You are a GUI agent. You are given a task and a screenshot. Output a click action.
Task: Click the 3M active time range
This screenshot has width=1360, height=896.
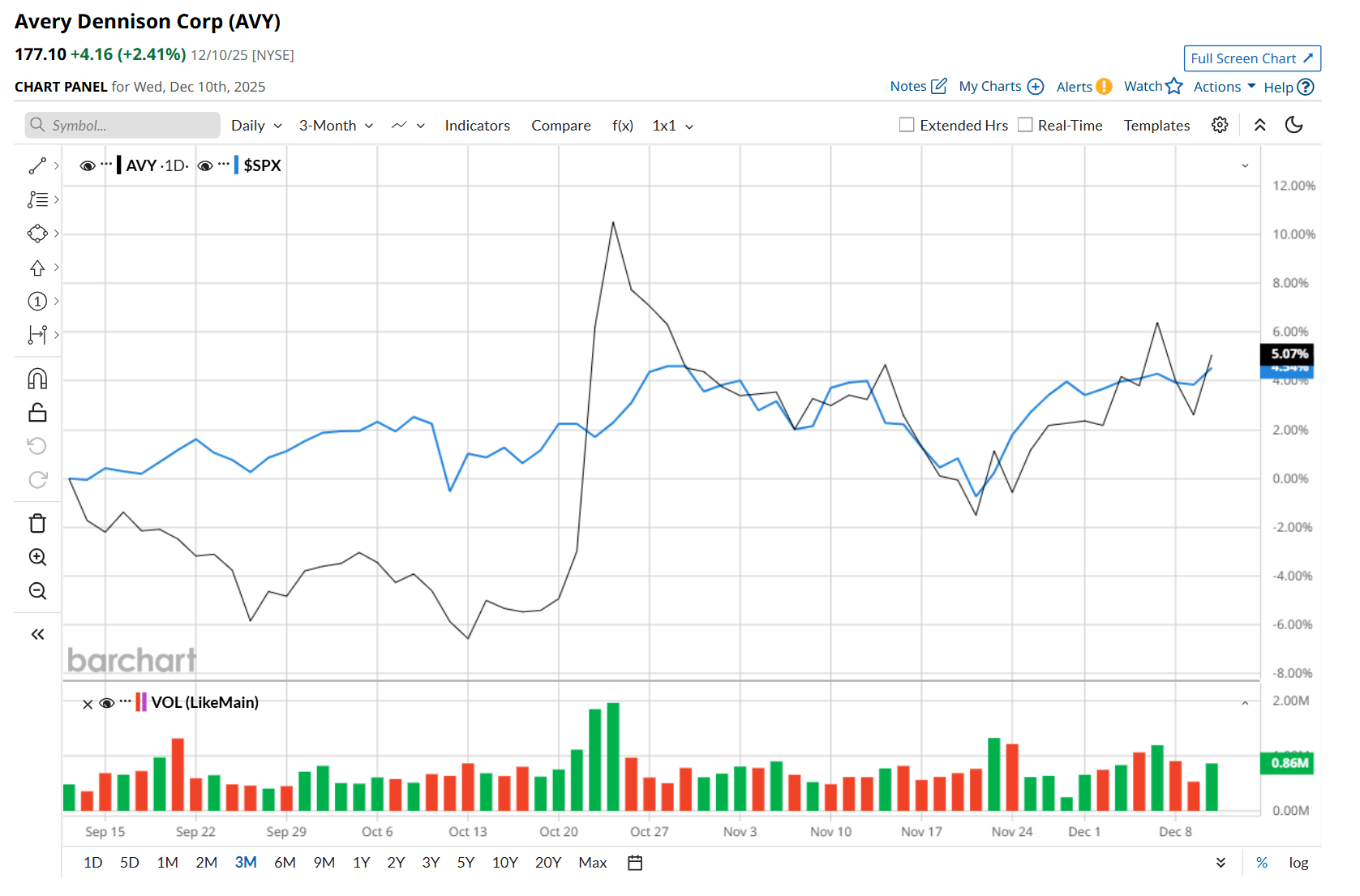246,863
